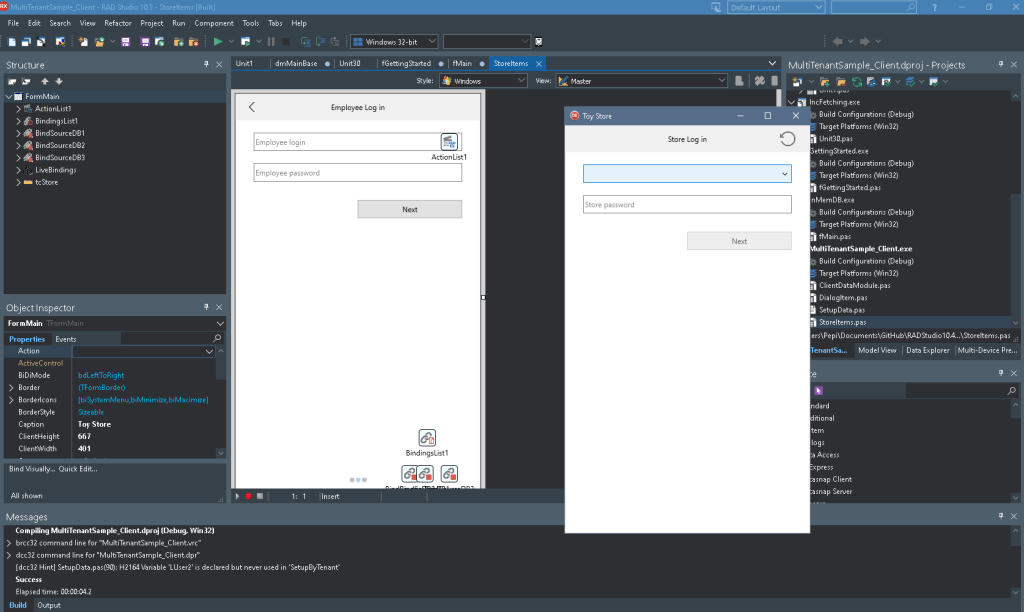Expand the ActionList1 node in Structure tree

pyautogui.click(x=18, y=109)
